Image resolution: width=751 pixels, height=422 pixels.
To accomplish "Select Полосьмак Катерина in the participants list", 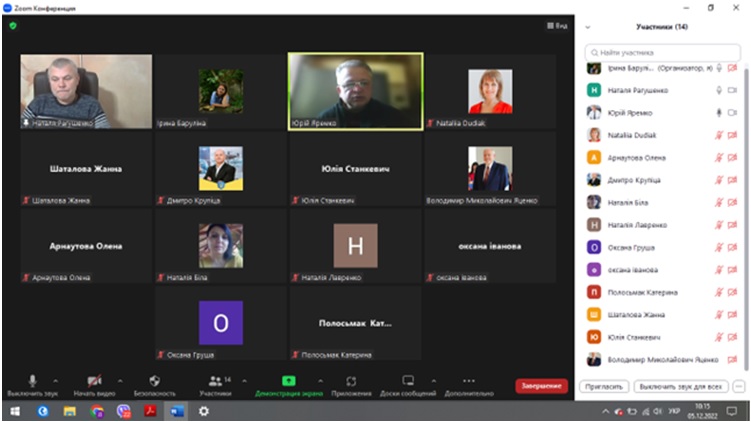I will point(662,292).
